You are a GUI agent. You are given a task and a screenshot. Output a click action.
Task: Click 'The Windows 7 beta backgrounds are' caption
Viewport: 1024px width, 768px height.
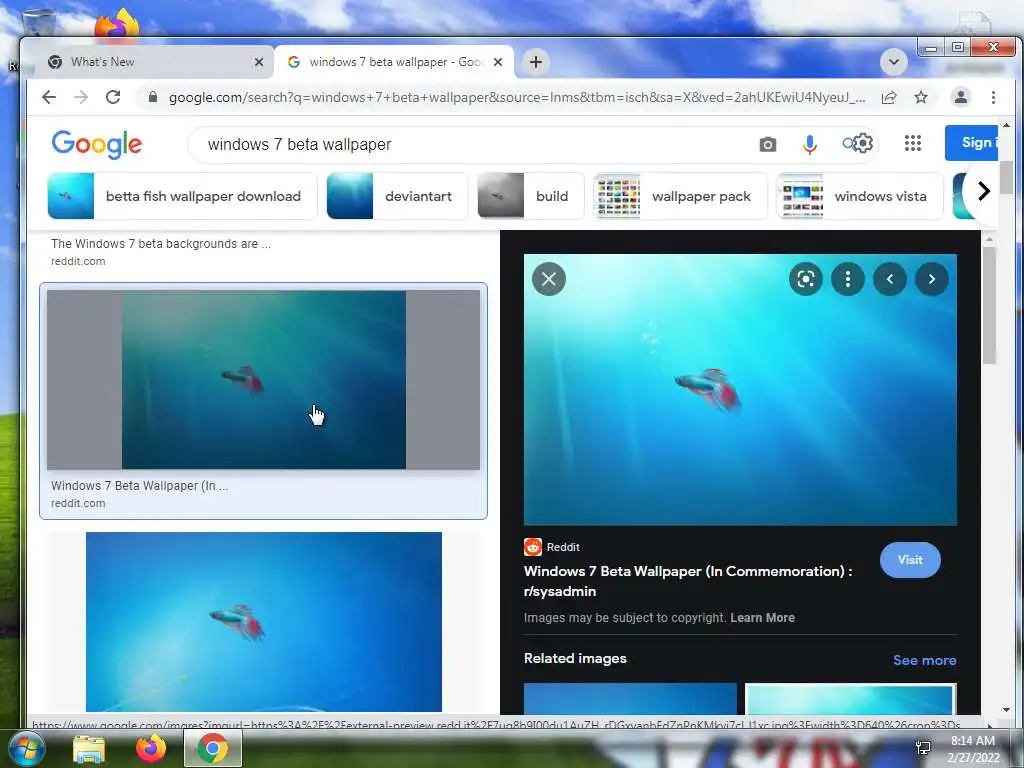point(161,244)
